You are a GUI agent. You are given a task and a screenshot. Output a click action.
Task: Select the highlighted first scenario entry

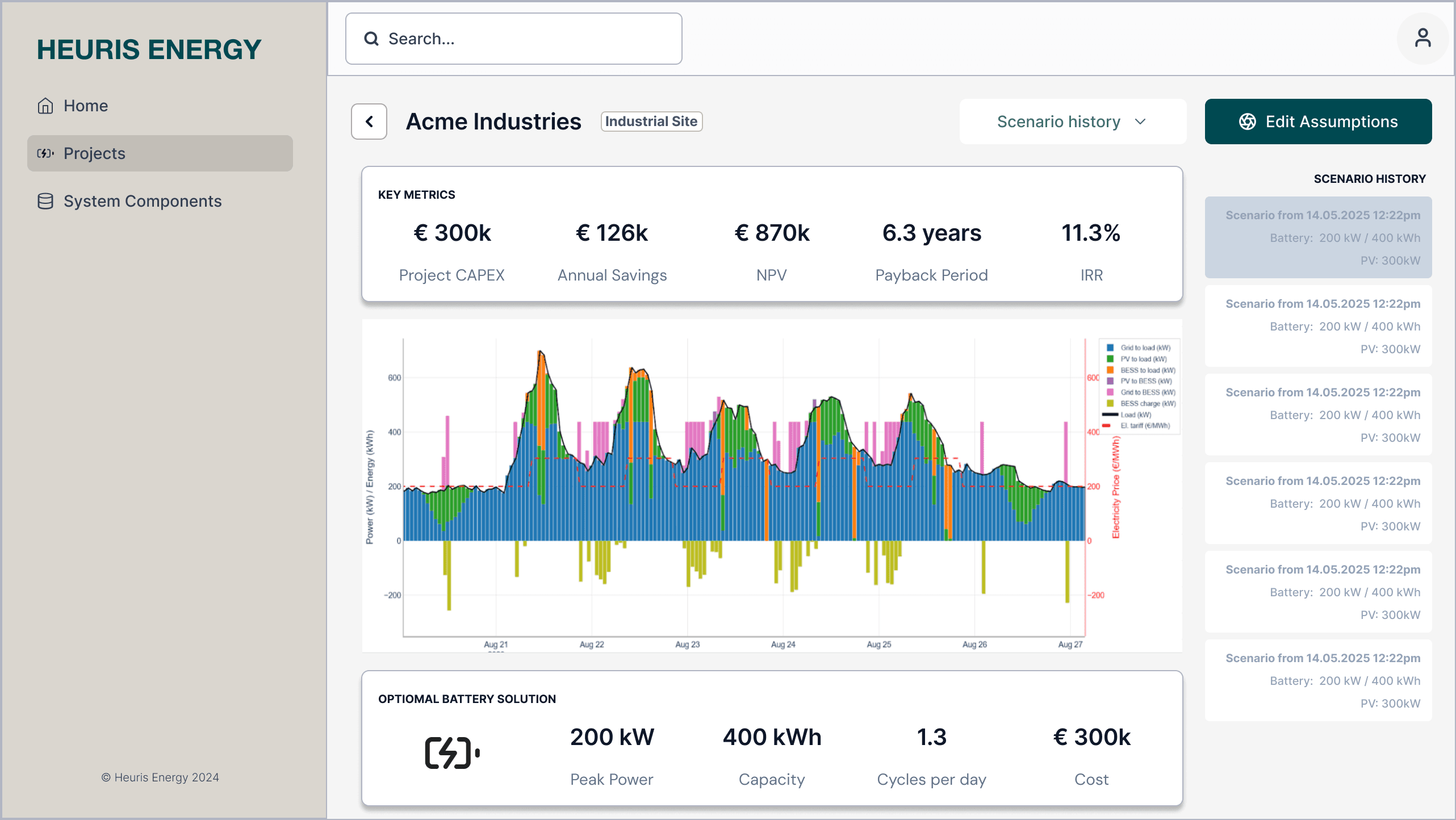(1318, 237)
